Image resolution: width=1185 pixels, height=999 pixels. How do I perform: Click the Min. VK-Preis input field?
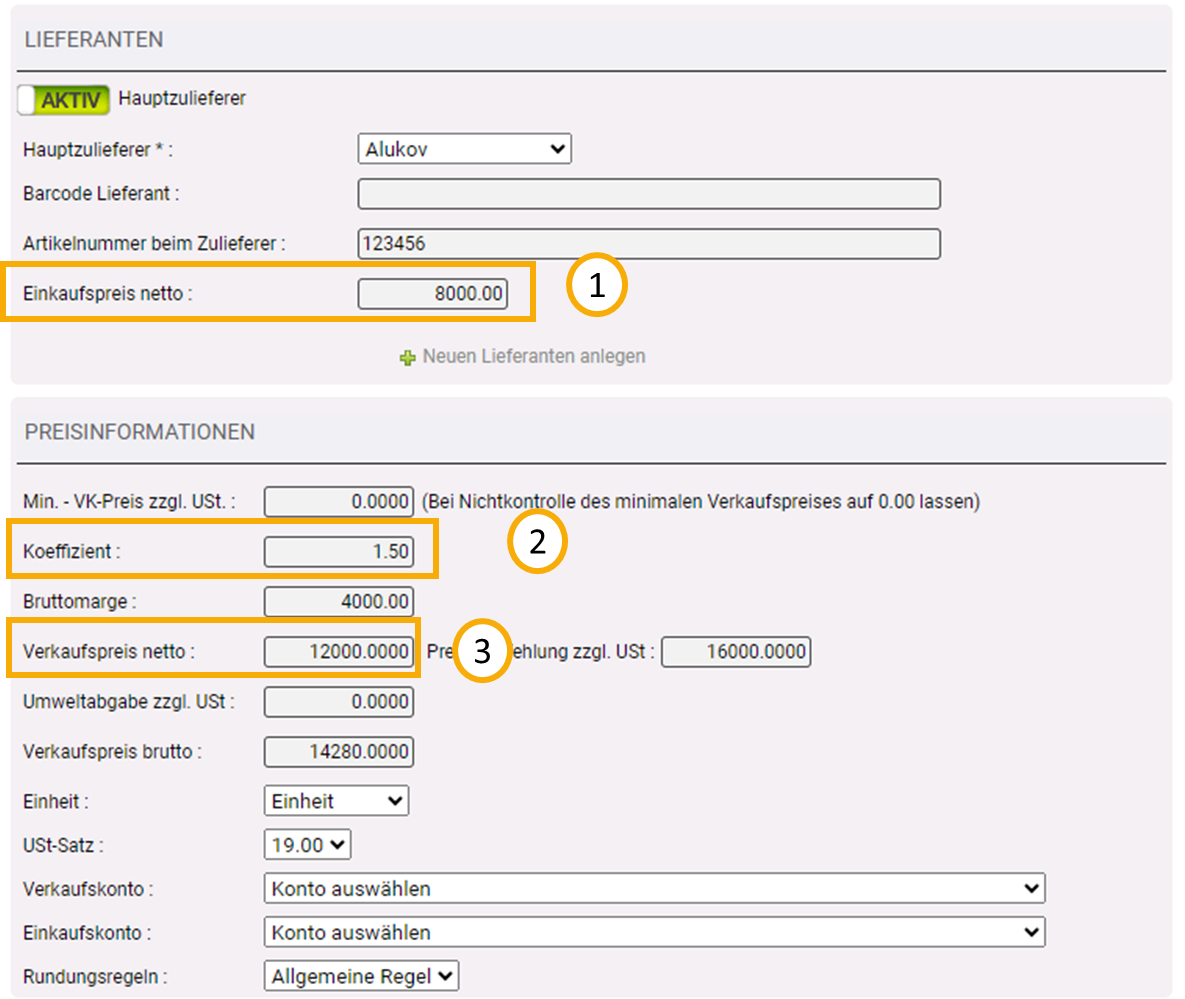click(338, 502)
